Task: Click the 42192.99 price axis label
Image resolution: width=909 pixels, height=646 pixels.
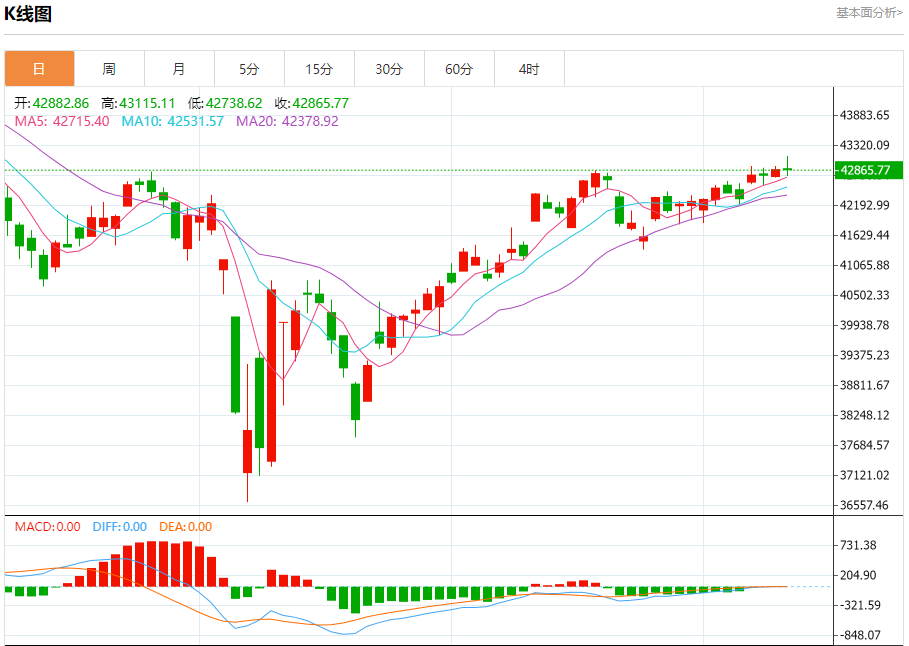Action: point(864,205)
